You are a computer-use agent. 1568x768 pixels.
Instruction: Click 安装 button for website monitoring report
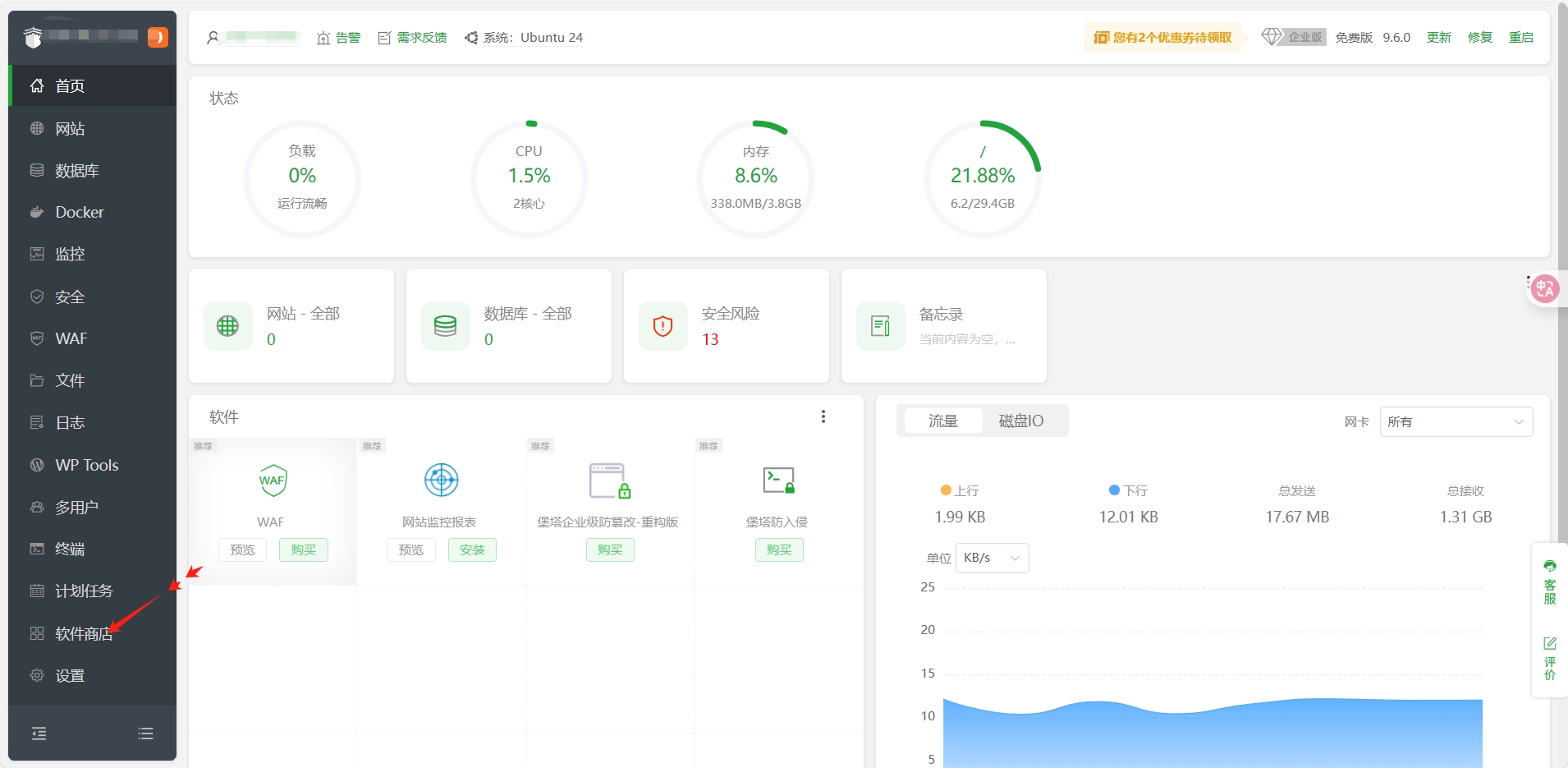click(472, 550)
